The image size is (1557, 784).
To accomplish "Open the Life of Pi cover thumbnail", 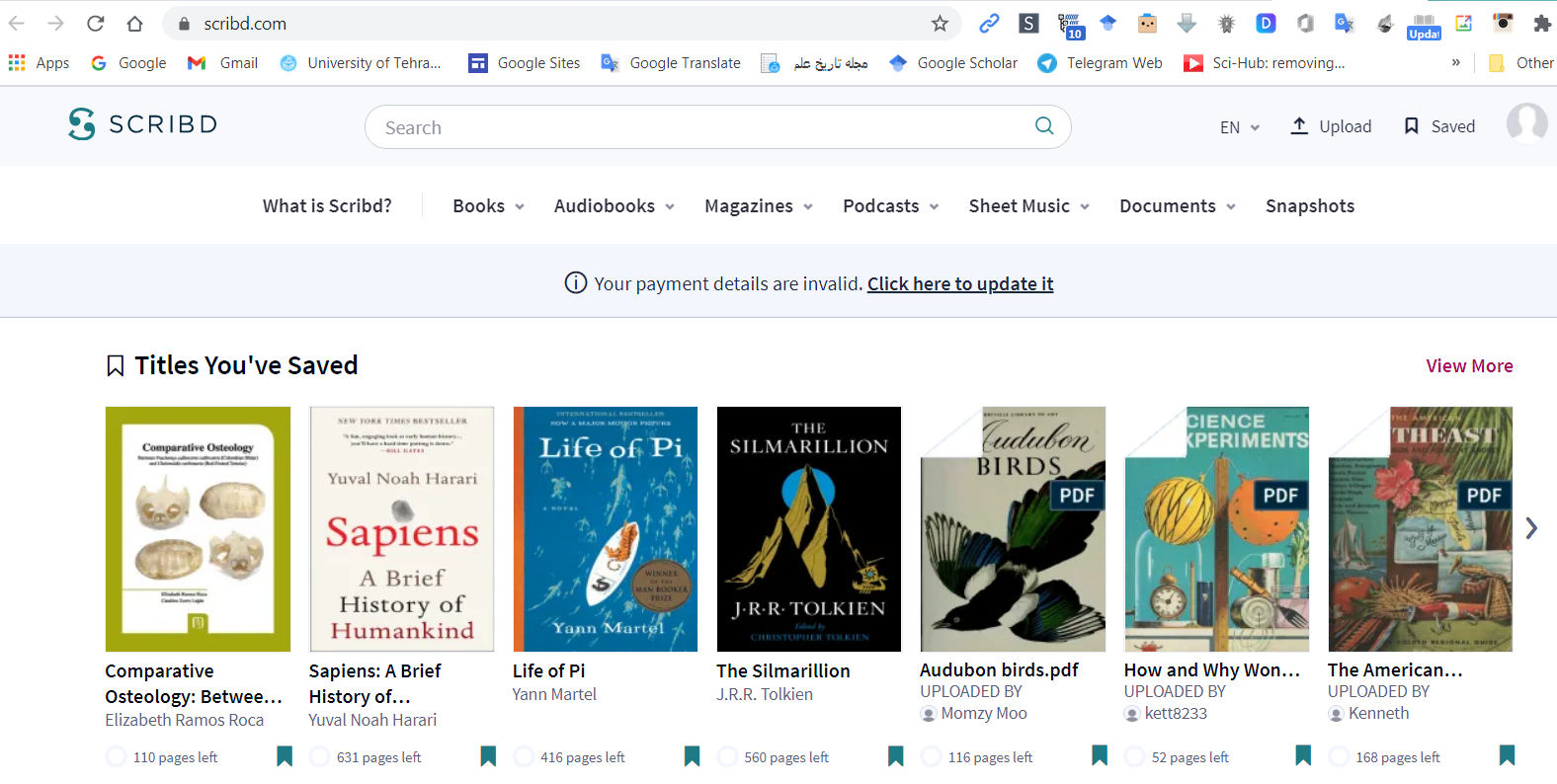I will (606, 529).
